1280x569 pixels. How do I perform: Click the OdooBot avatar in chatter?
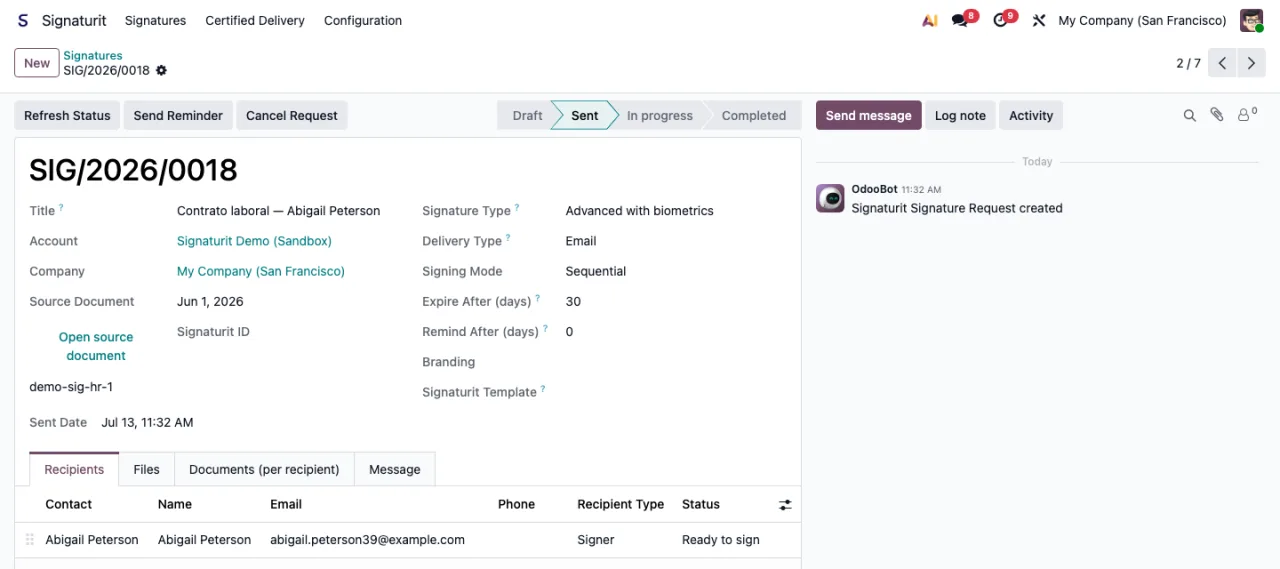coord(830,198)
